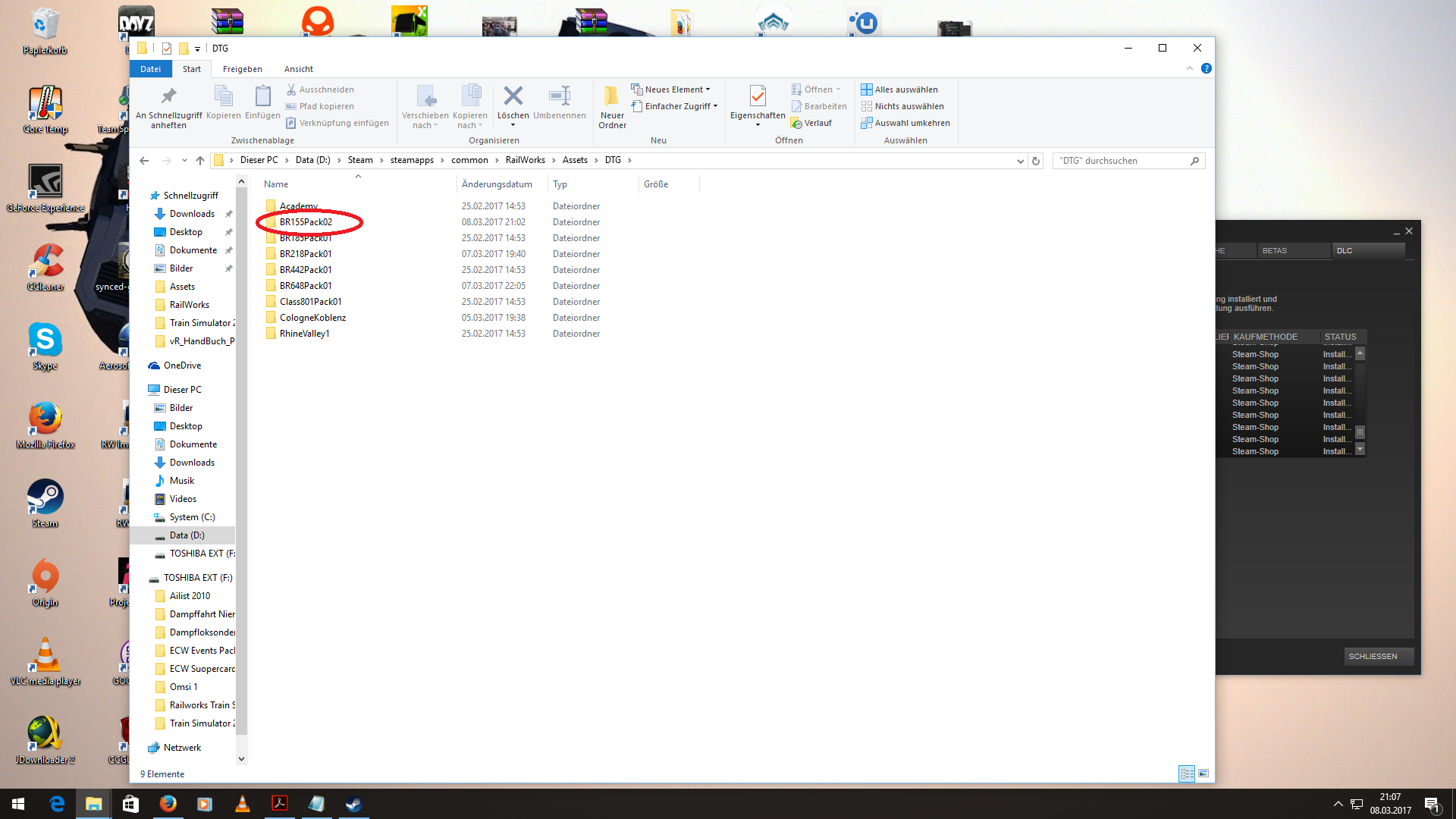Navigate up one folder level arrow
The width and height of the screenshot is (1456, 819).
click(200, 161)
